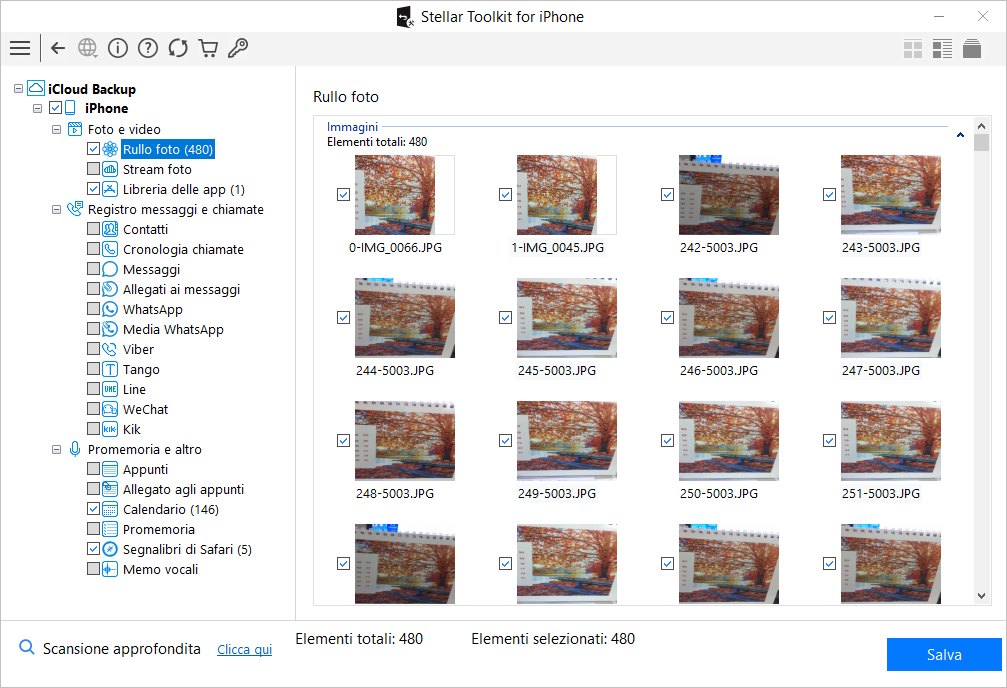Deselect the 242-5003.JPG image checkbox

[667, 194]
